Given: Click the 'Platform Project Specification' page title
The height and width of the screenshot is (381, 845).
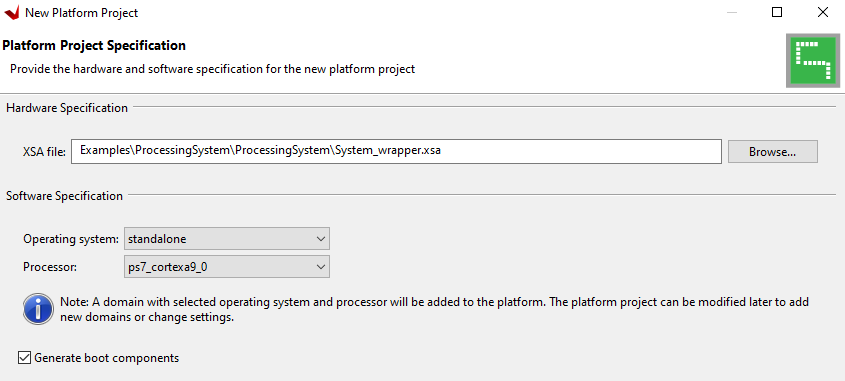Looking at the screenshot, I should click(94, 46).
